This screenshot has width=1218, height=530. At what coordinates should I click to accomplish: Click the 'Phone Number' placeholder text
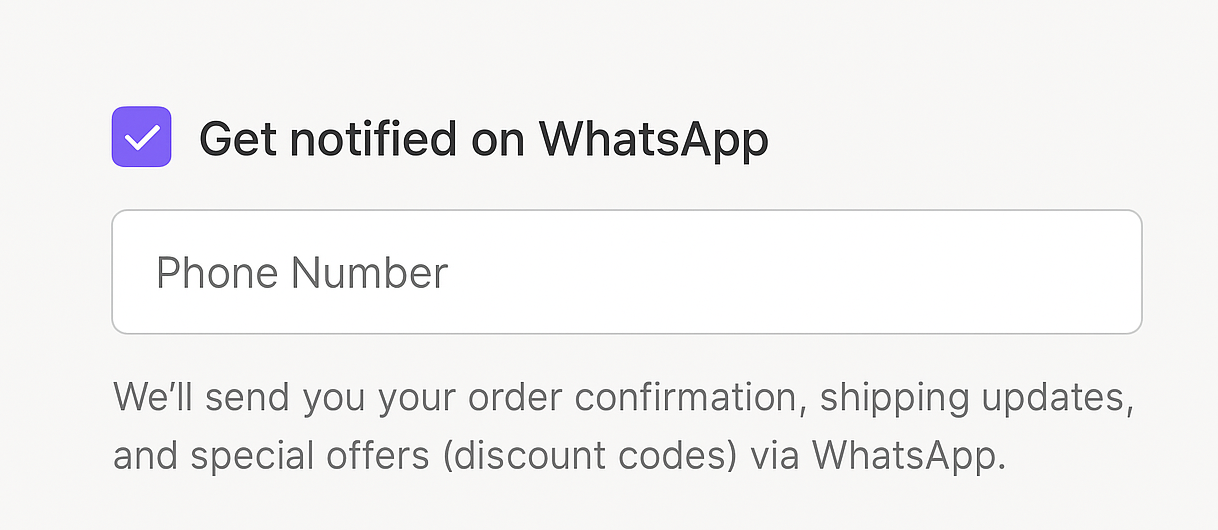click(x=302, y=273)
